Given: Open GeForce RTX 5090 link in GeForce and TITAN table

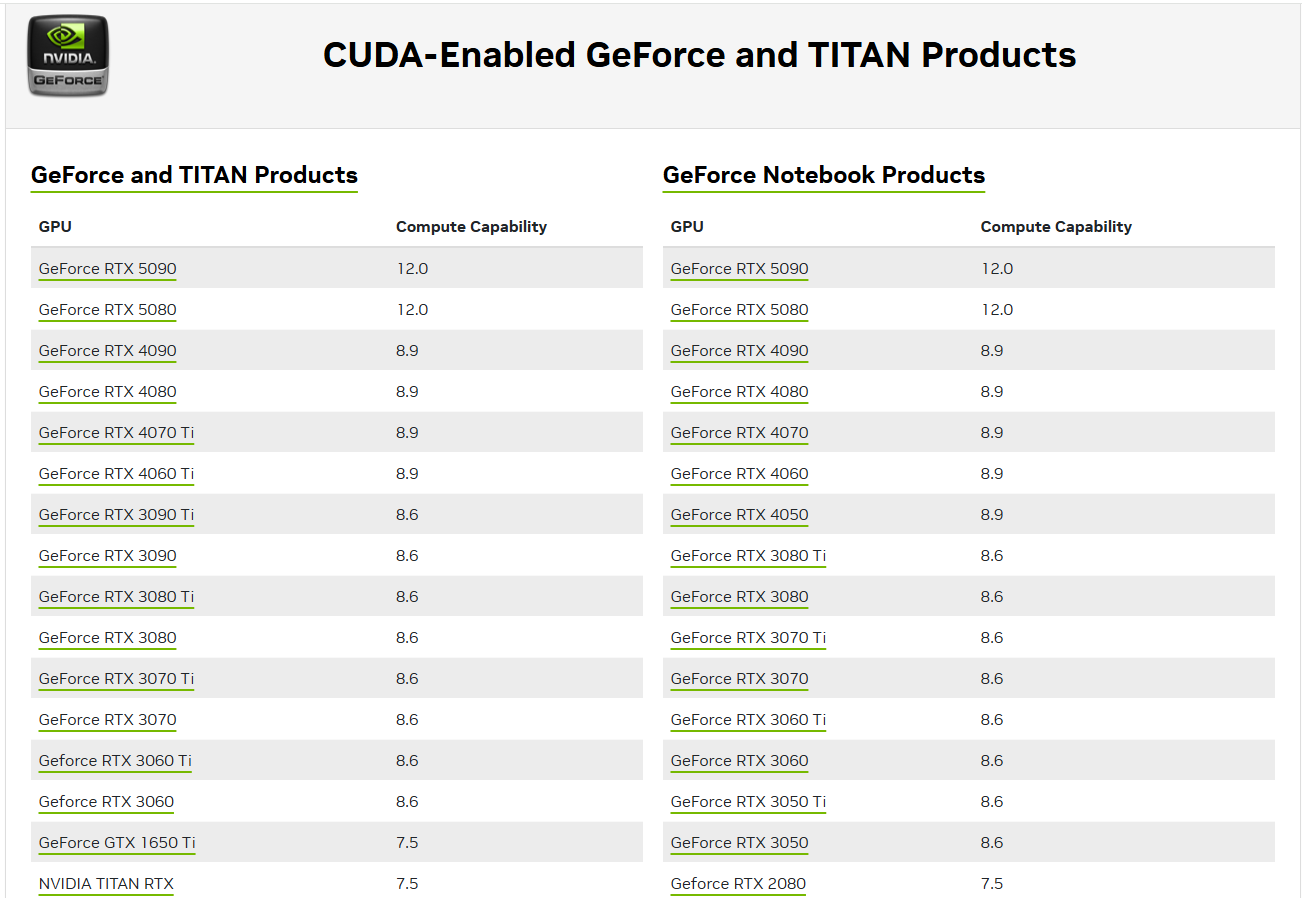Looking at the screenshot, I should pos(107,268).
